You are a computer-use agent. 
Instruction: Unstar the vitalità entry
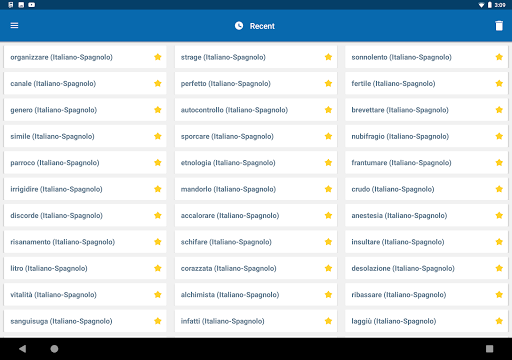click(158, 294)
